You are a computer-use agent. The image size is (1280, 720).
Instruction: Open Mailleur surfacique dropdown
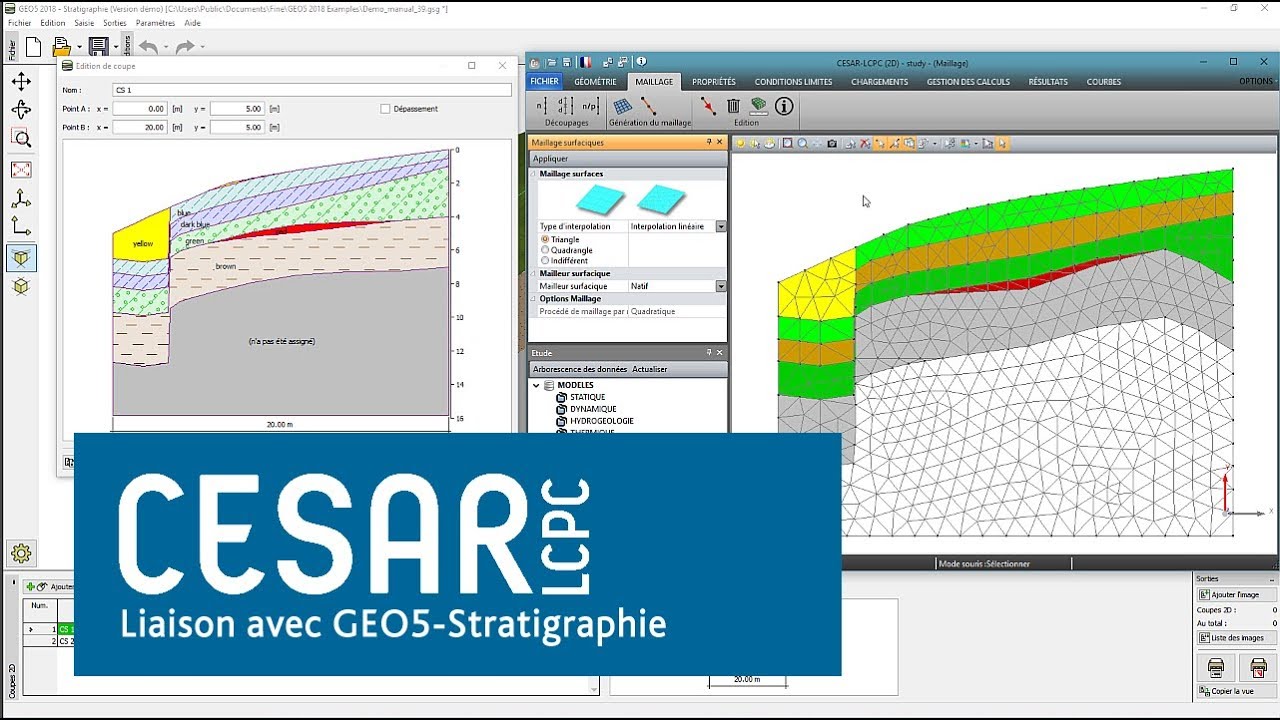[721, 286]
